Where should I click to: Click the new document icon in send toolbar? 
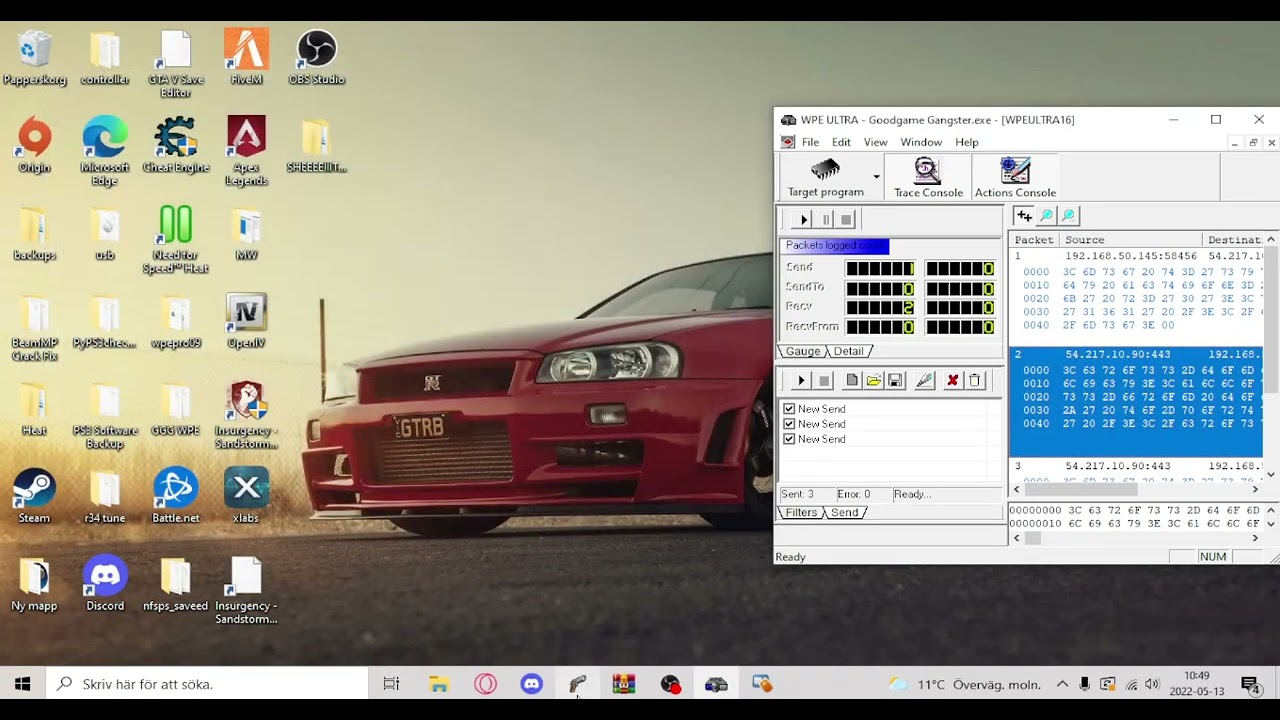coord(851,380)
